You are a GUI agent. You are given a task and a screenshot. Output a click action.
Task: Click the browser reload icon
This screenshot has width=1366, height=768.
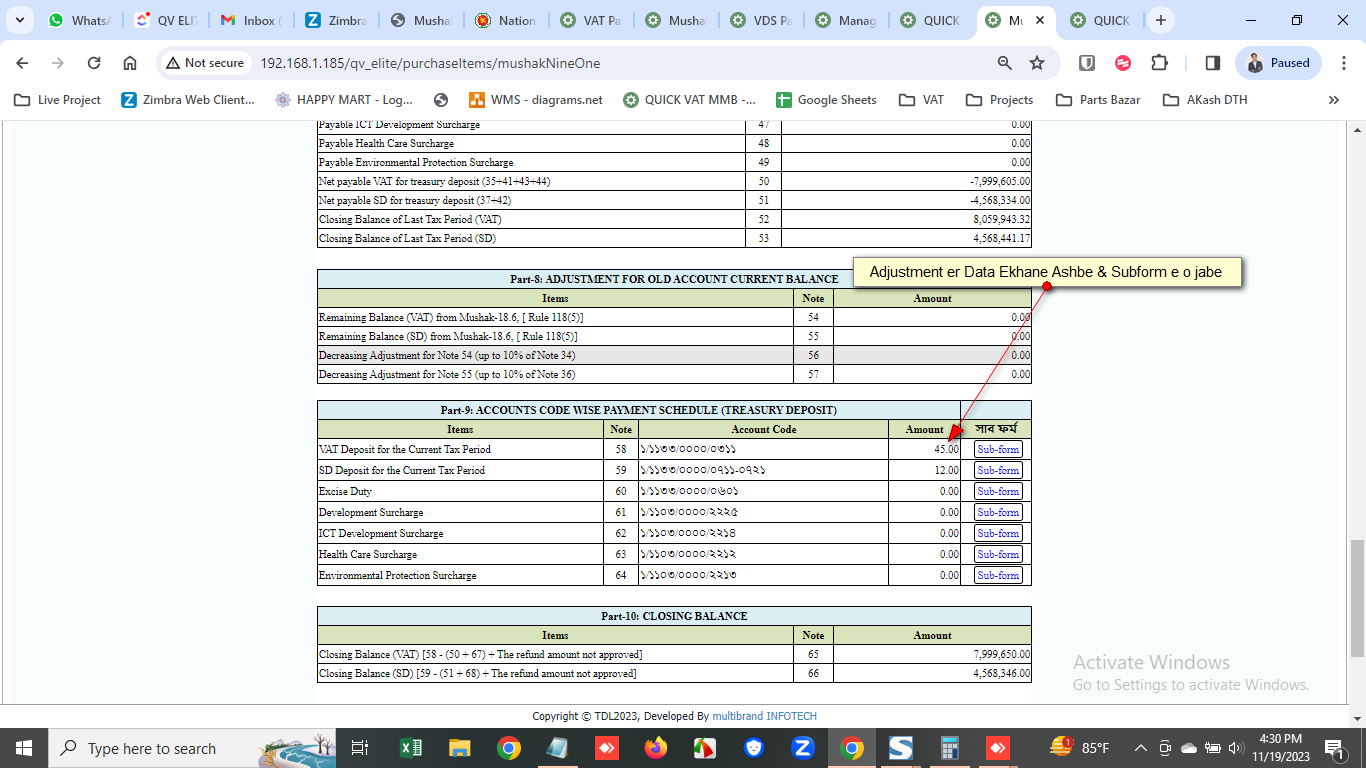tap(94, 63)
